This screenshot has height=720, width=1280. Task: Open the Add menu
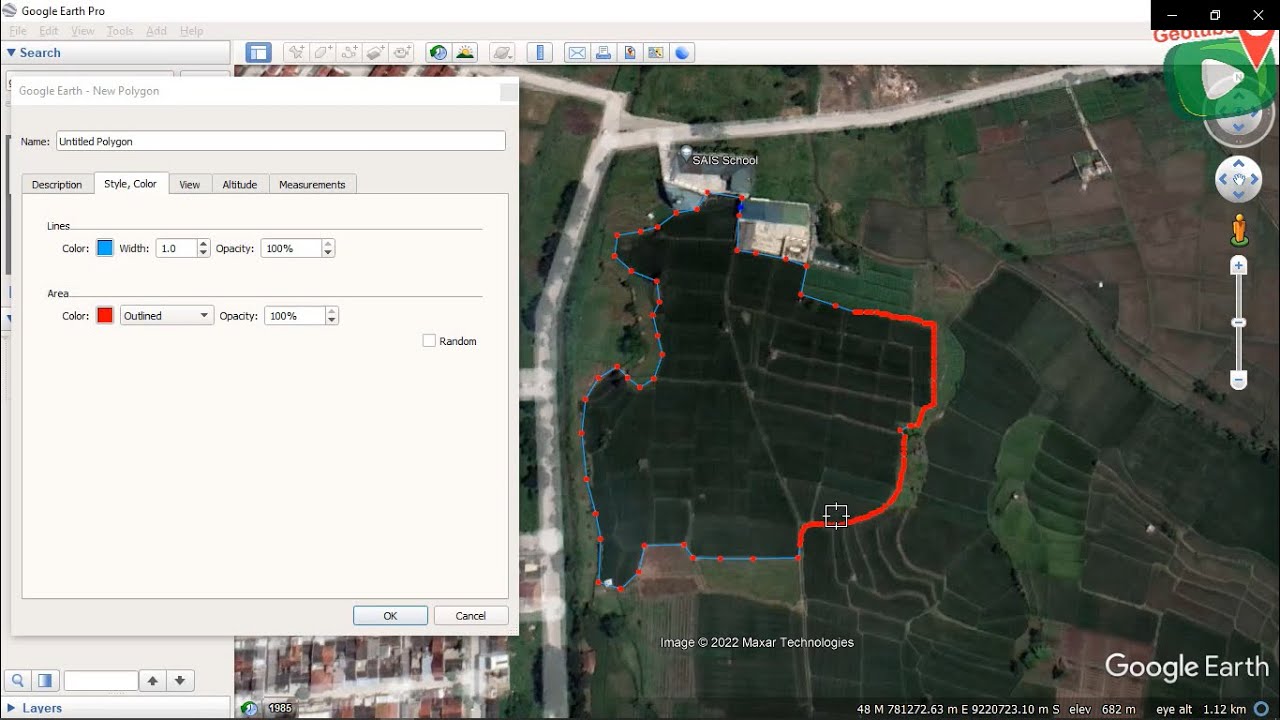coord(157,31)
